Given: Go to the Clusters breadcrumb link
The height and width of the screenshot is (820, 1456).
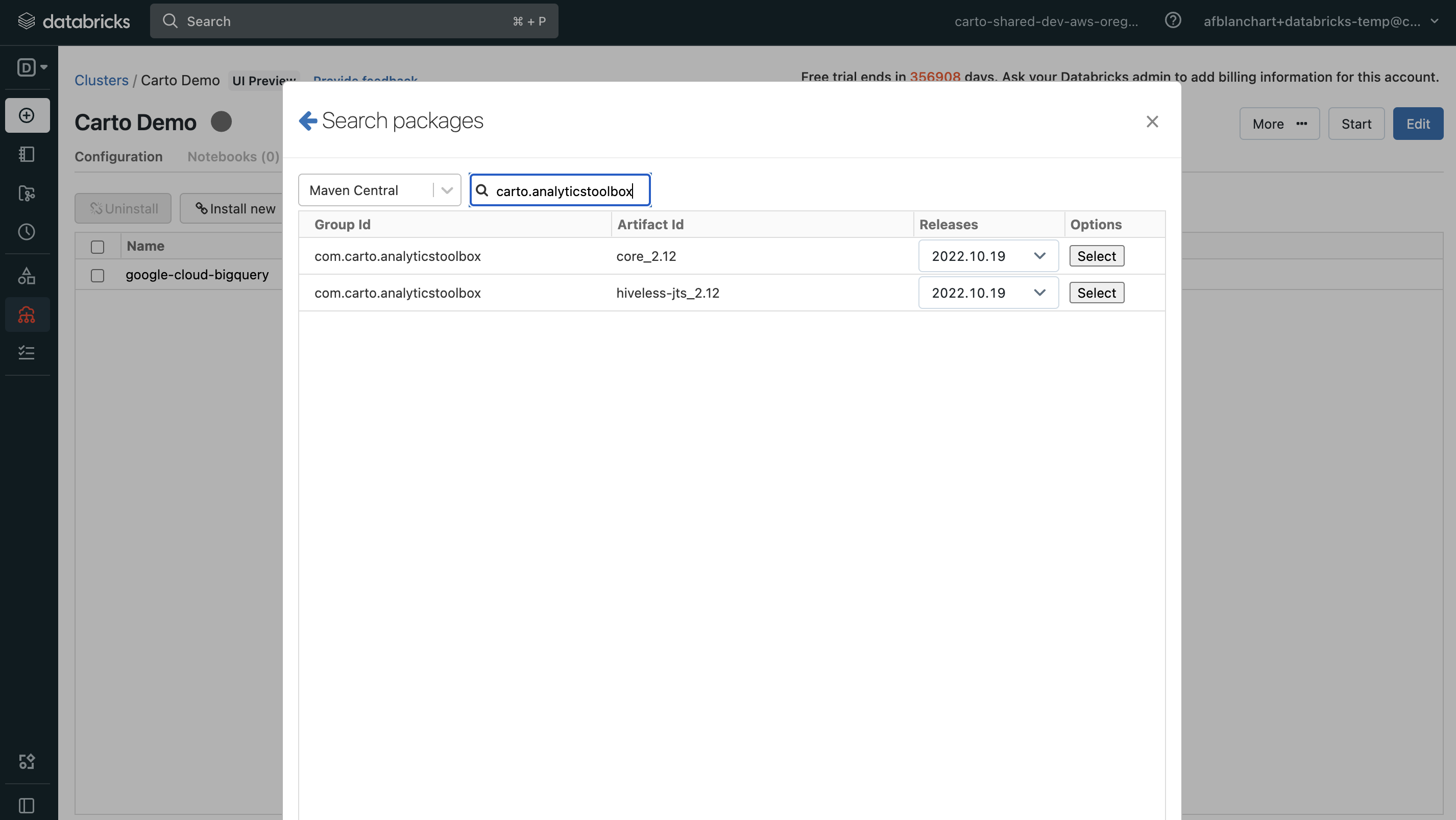Looking at the screenshot, I should click(102, 80).
